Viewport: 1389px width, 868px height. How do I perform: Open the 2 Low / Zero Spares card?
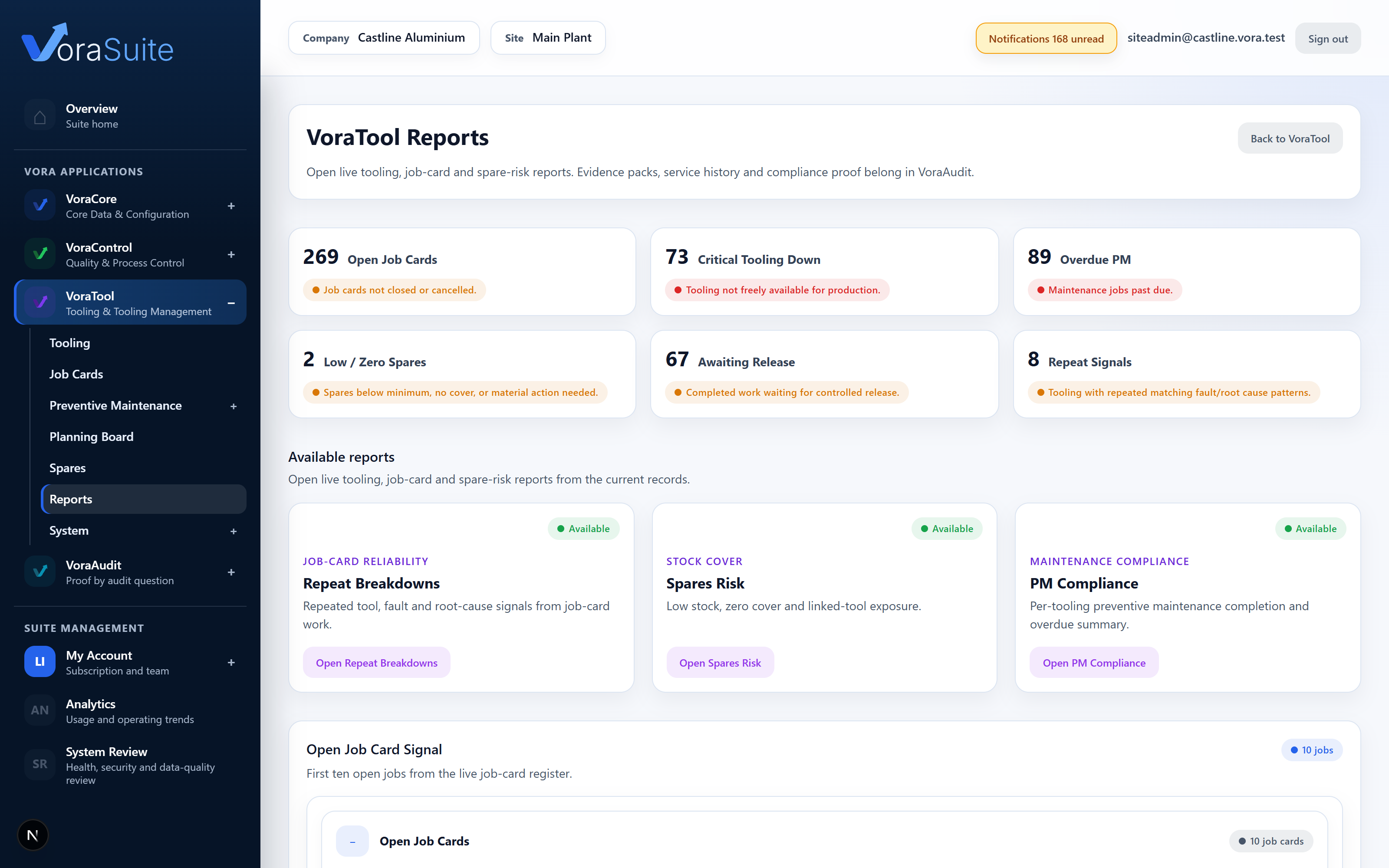coord(462,374)
